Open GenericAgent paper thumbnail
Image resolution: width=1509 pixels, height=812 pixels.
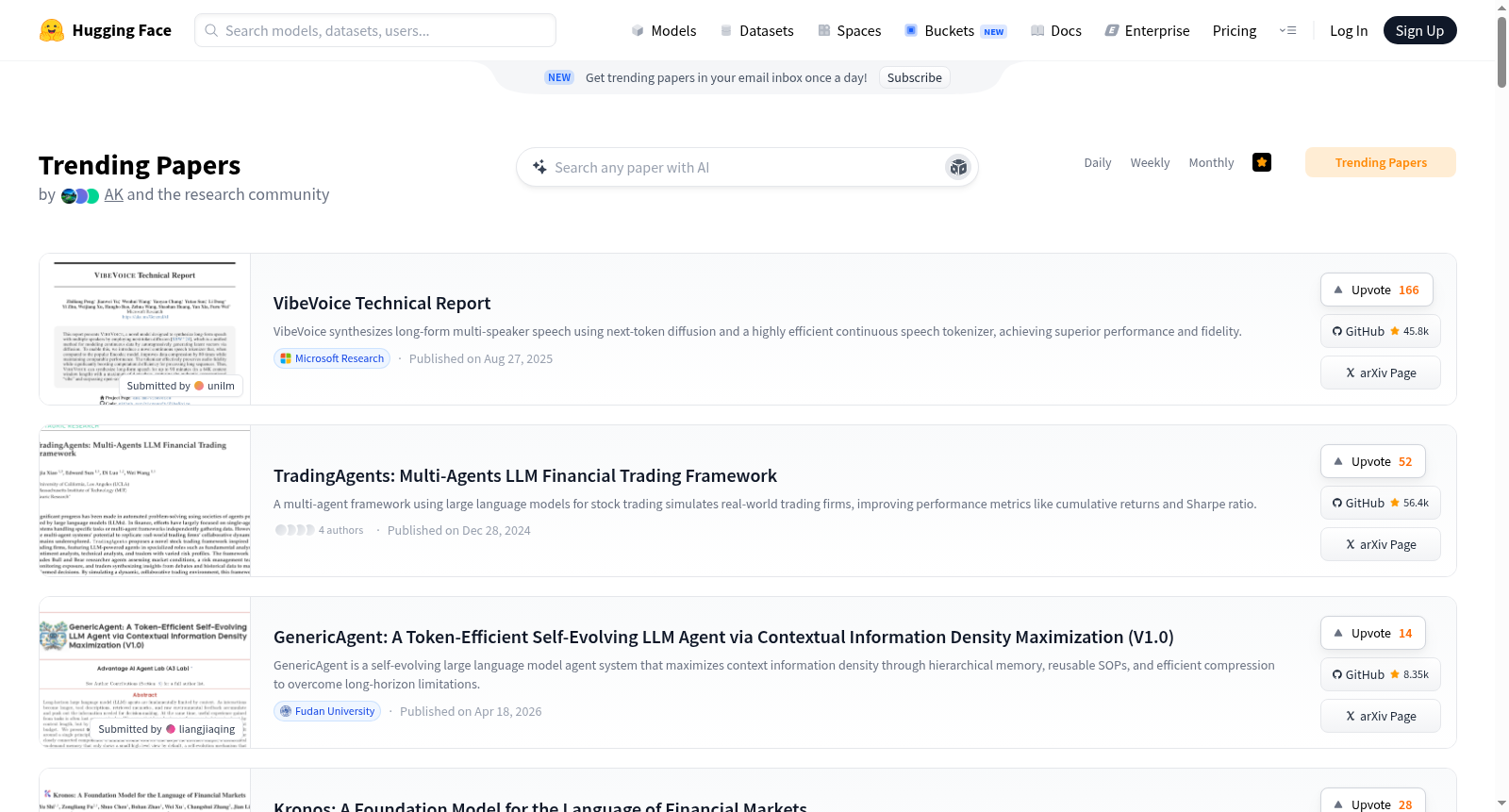click(x=145, y=672)
